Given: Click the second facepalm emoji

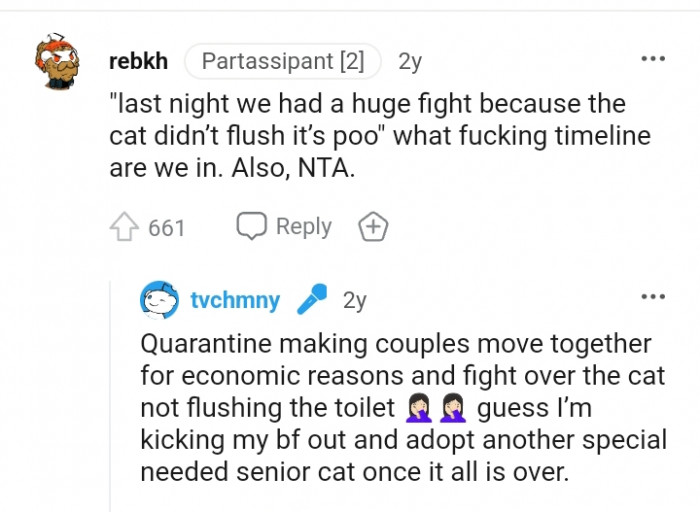Looking at the screenshot, I should click(x=453, y=409).
